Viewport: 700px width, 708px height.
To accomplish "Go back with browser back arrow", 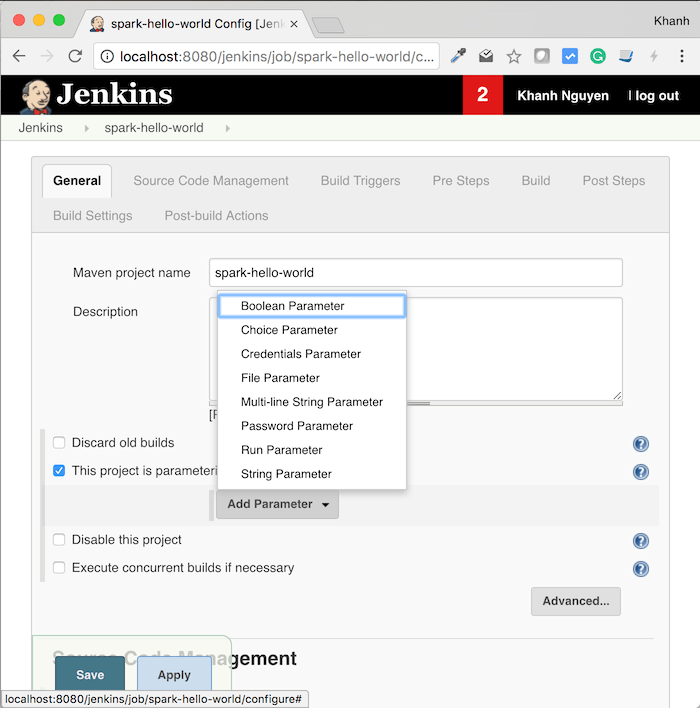I will coord(19,56).
